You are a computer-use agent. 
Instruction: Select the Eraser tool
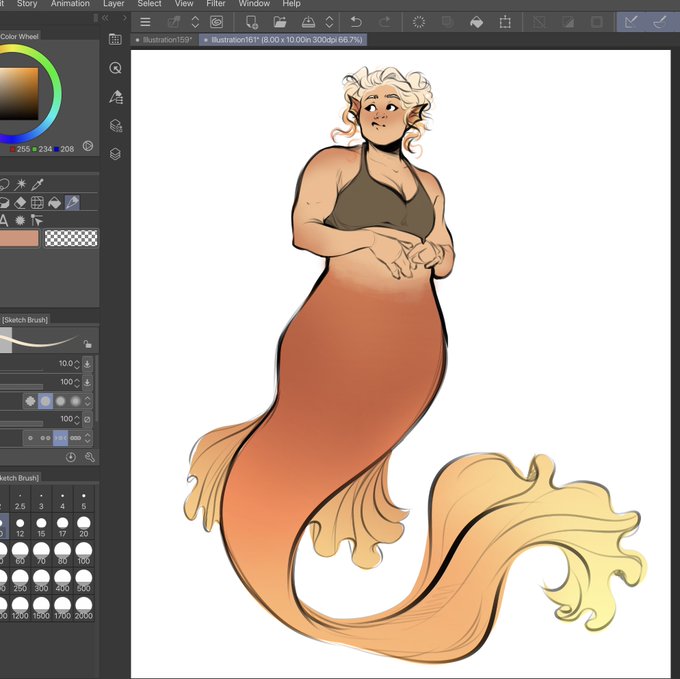[x=20, y=202]
